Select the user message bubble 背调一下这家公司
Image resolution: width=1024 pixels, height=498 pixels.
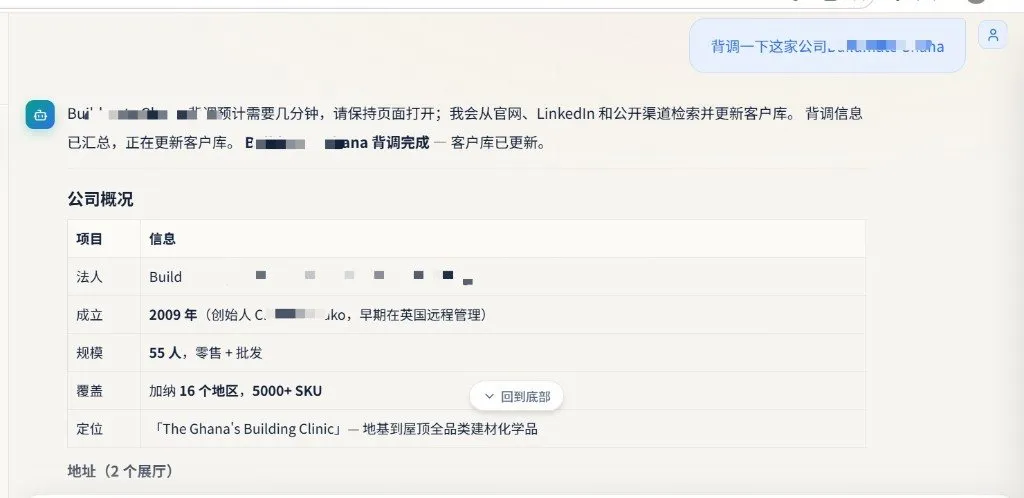tap(827, 46)
